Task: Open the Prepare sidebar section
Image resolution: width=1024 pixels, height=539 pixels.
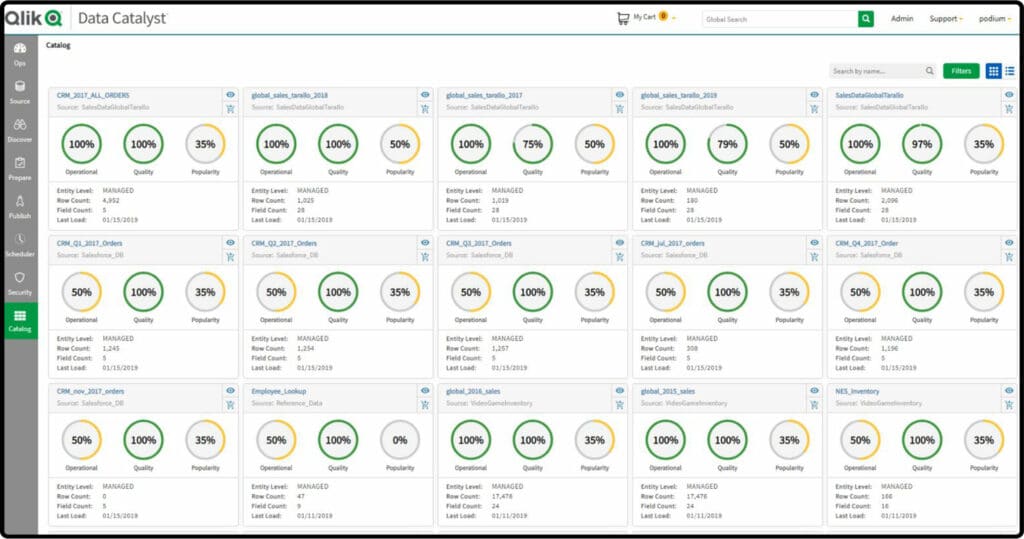Action: coord(20,169)
